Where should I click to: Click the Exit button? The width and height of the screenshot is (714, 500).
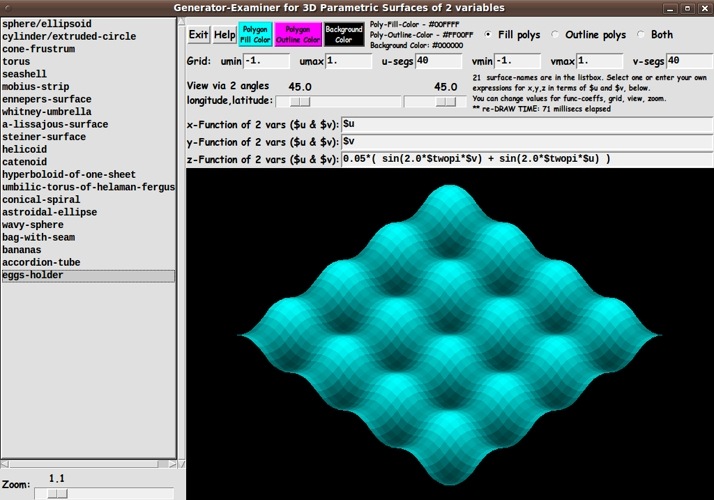199,35
